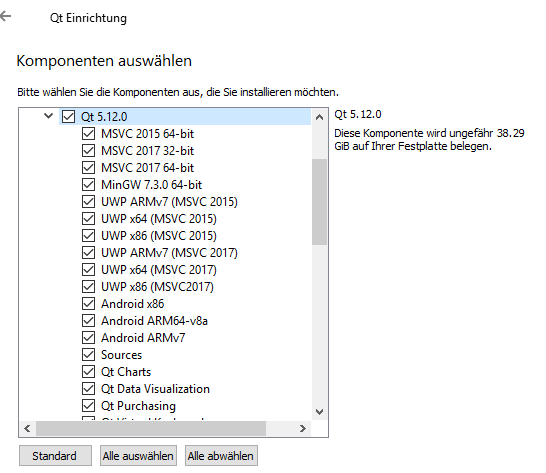Deselect Android ARM64-v8a component
The width and height of the screenshot is (546, 473).
click(x=88, y=320)
